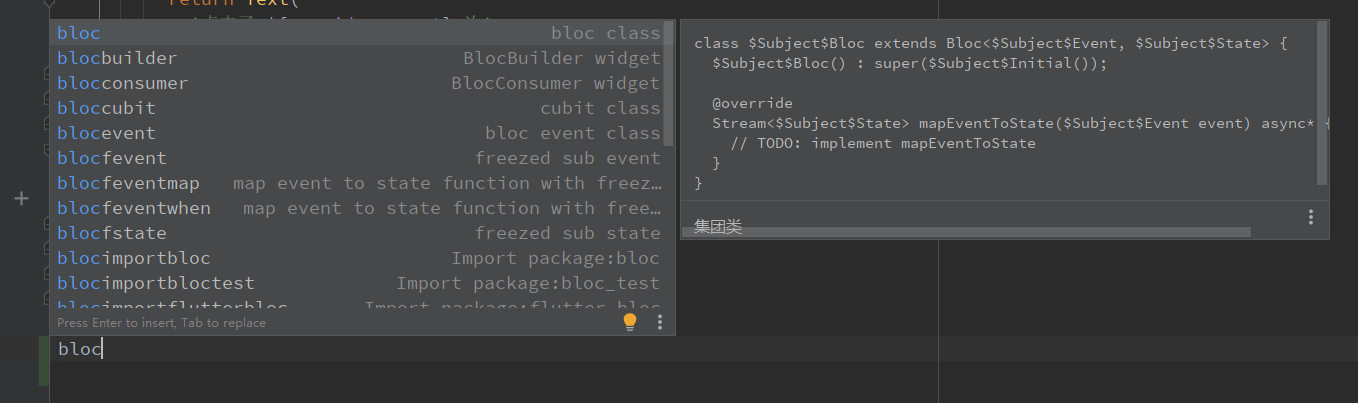Select the bloc class template

(358, 33)
